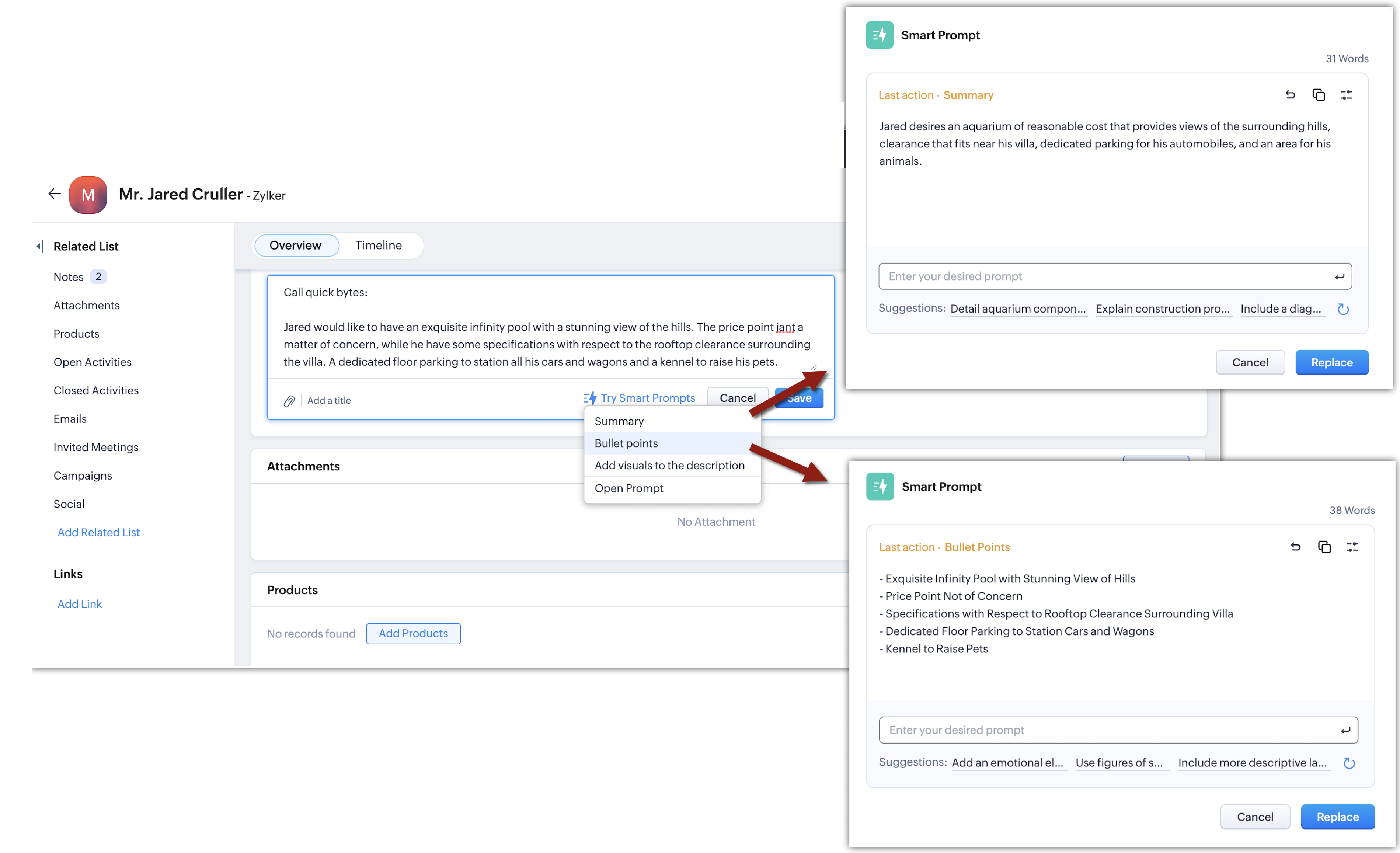
Task: Click the copy icon in Bullet Points panel
Action: (x=1324, y=547)
